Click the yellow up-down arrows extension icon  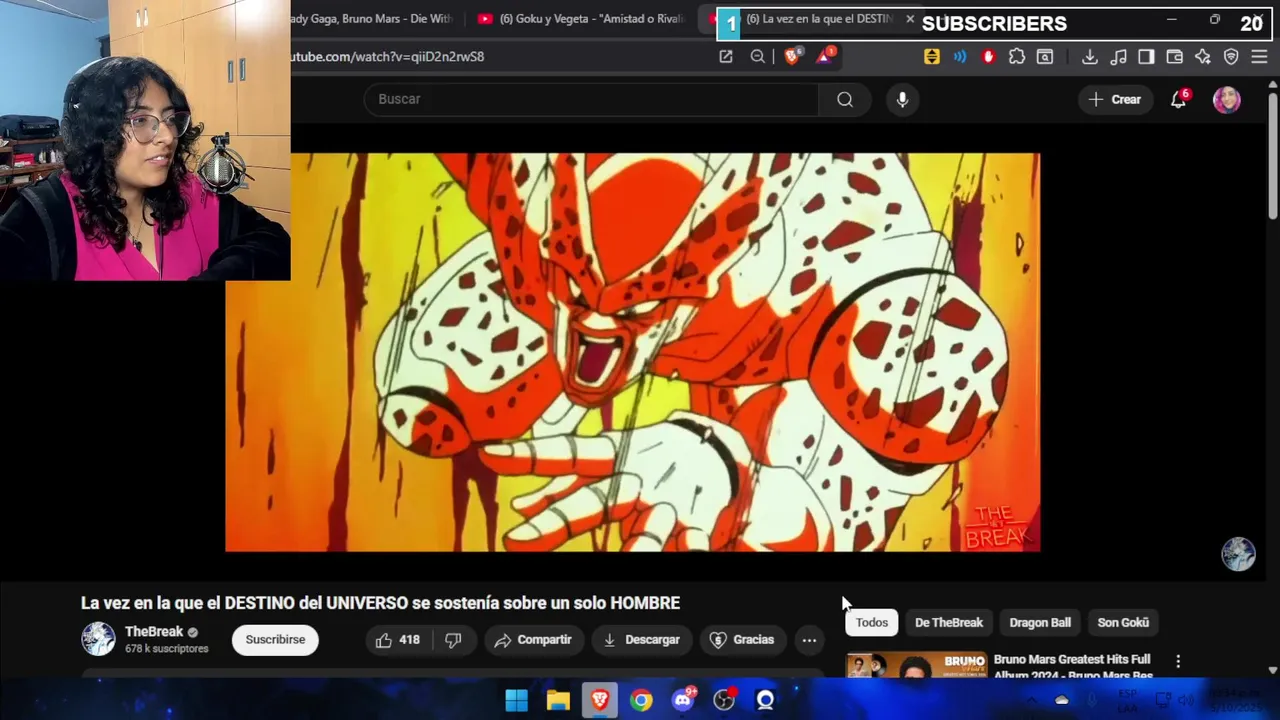tap(932, 57)
